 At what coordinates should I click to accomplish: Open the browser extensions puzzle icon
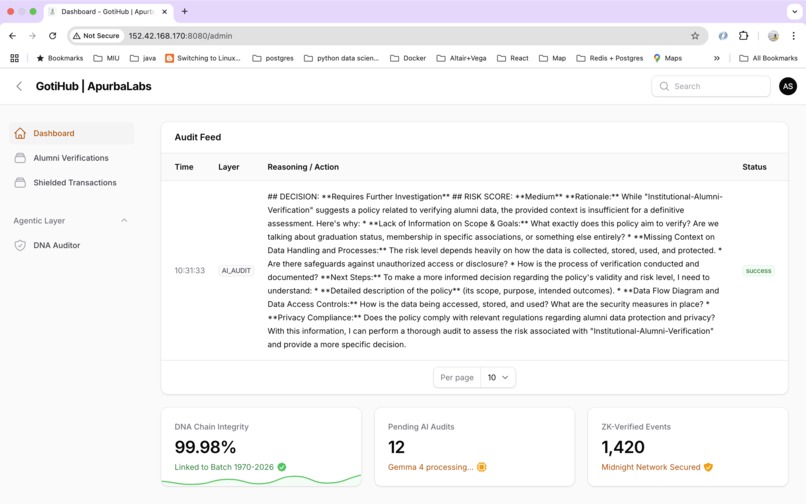click(x=743, y=35)
